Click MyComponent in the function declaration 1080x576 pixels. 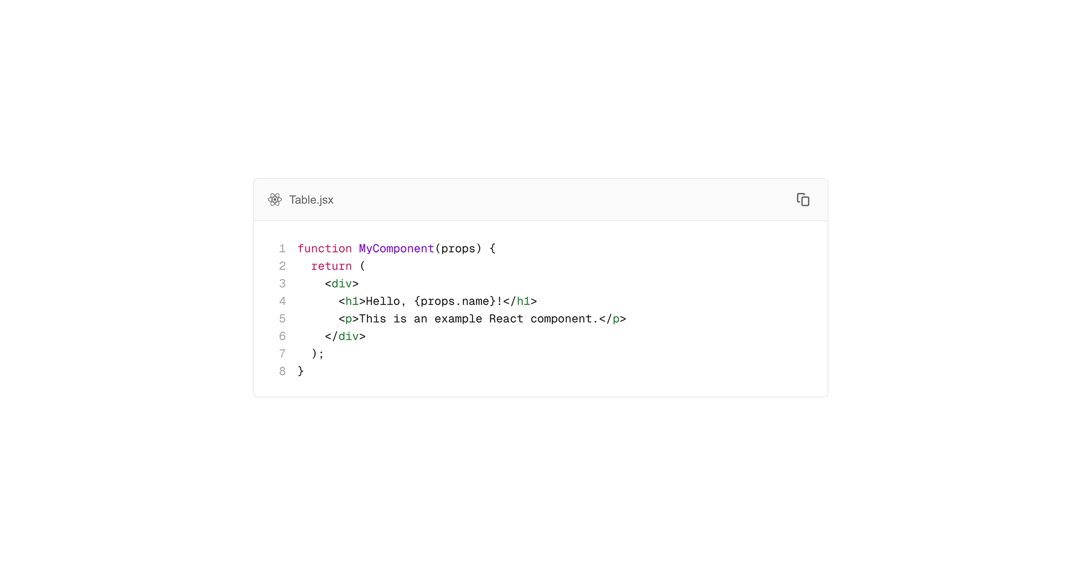coord(396,249)
